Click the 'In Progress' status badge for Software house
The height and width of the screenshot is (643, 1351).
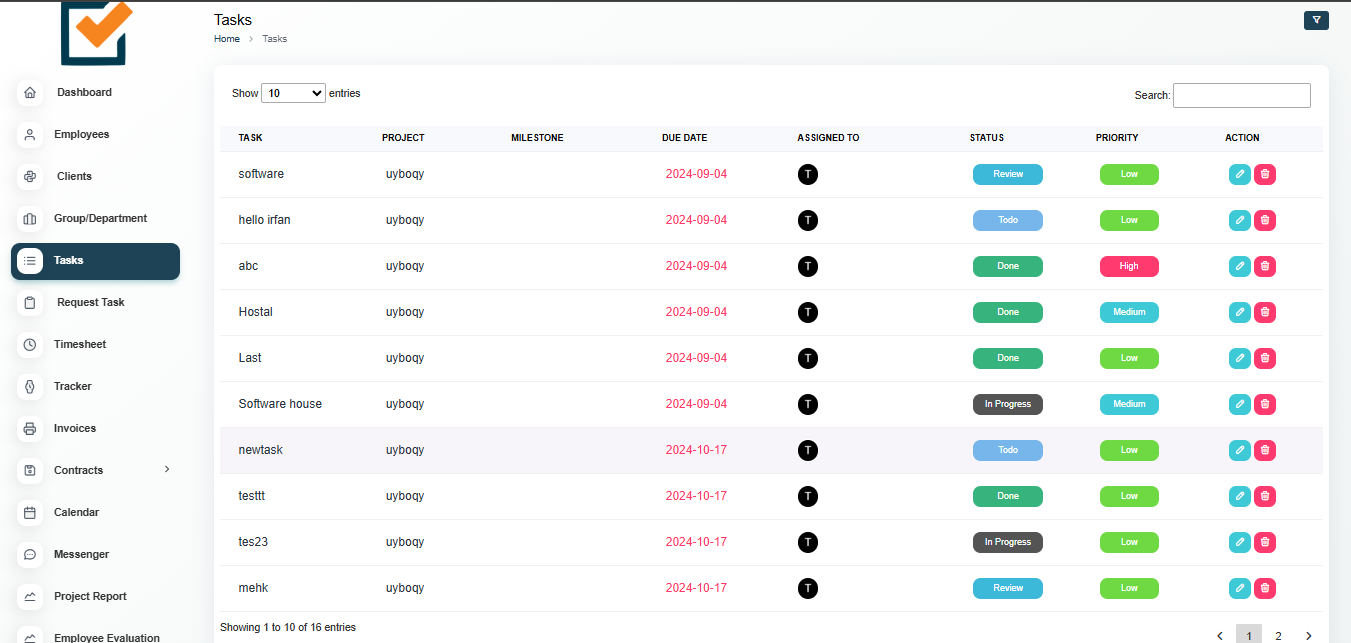(1007, 404)
